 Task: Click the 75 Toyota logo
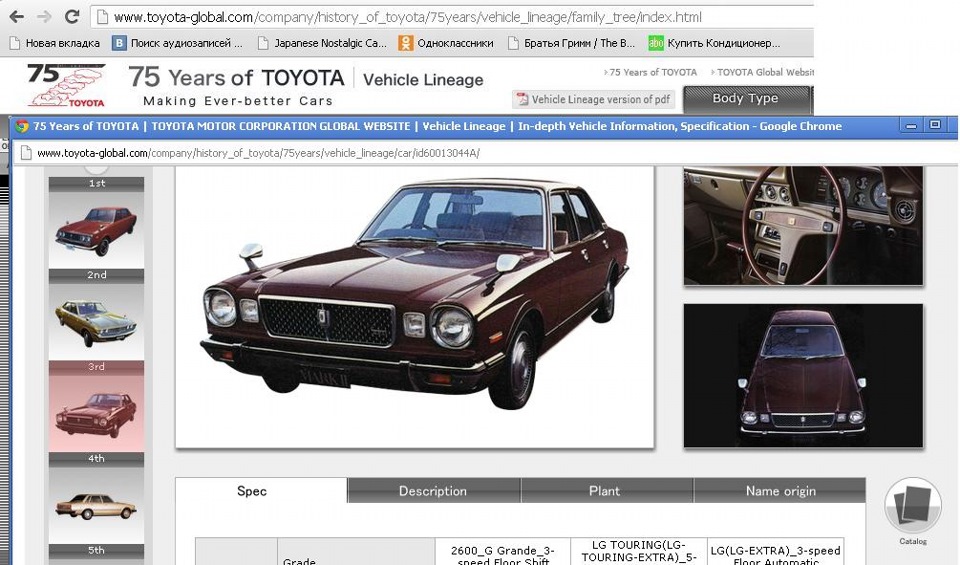[x=67, y=85]
